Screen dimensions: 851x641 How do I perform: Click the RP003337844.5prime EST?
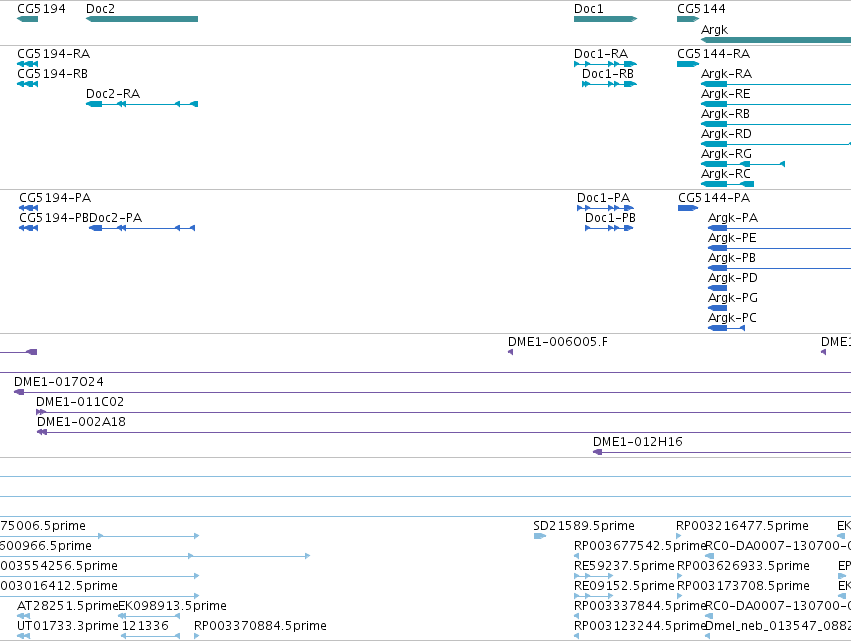point(576,616)
